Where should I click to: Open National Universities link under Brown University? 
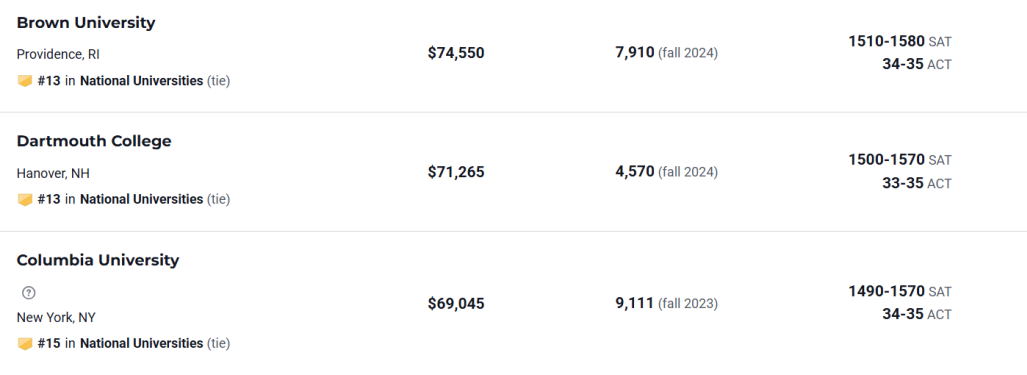141,81
